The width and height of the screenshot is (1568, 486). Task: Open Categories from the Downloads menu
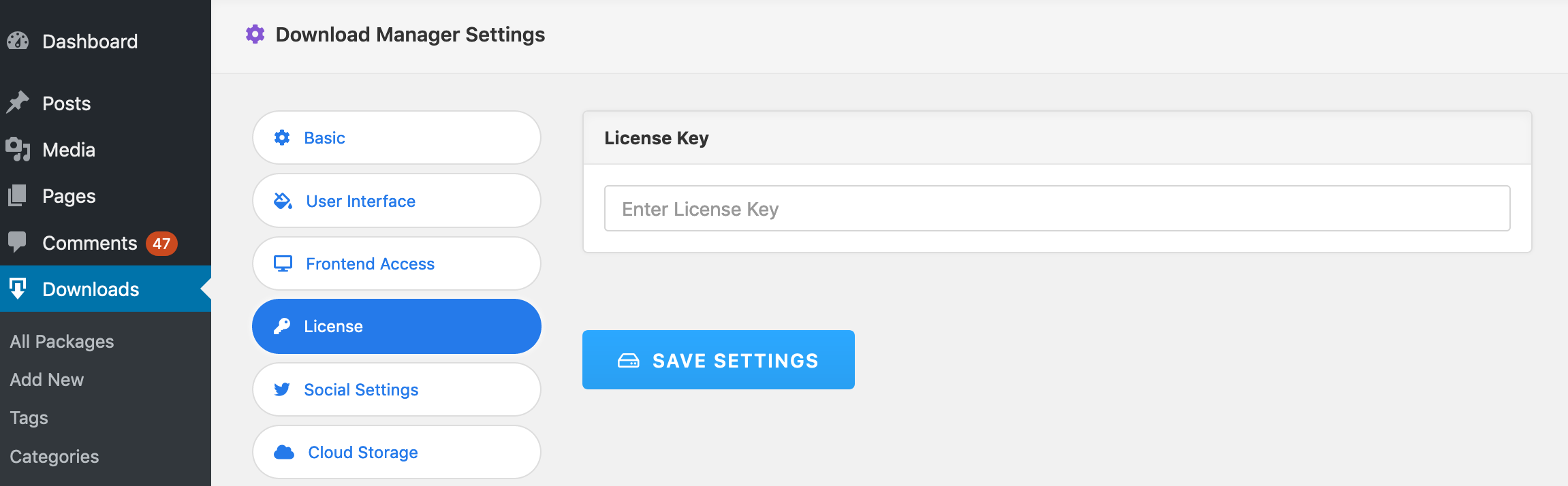(54, 455)
